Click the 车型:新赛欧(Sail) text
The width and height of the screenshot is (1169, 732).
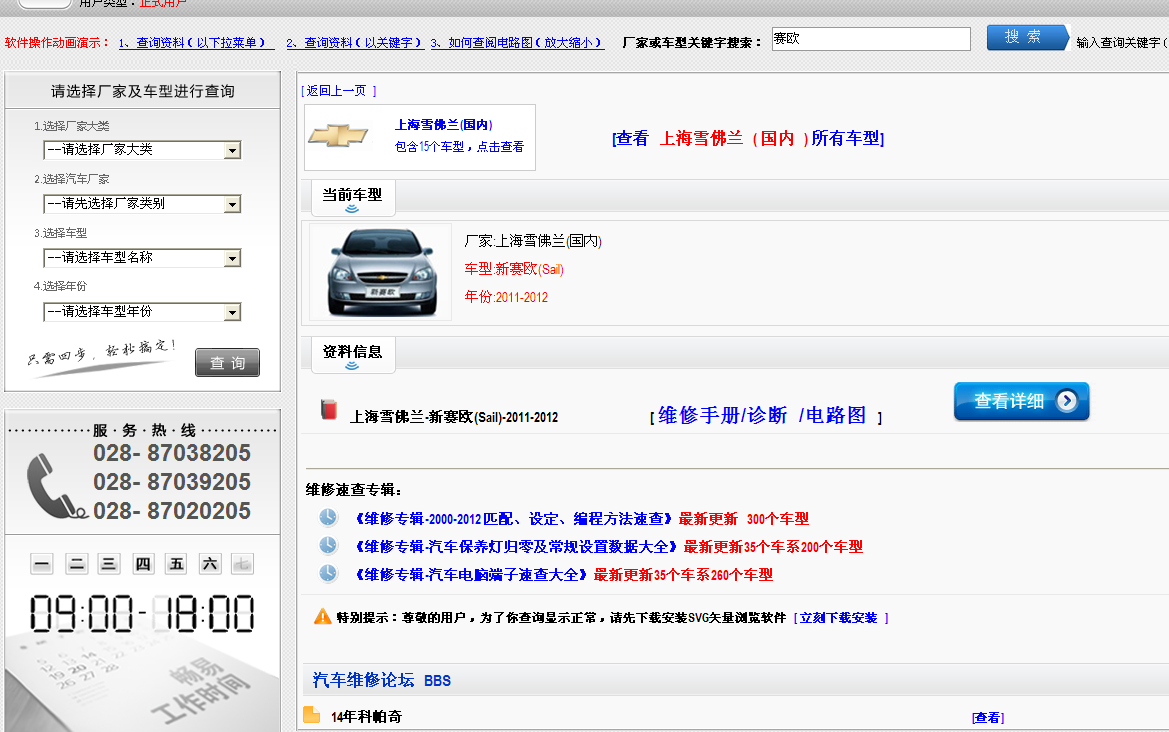[514, 269]
